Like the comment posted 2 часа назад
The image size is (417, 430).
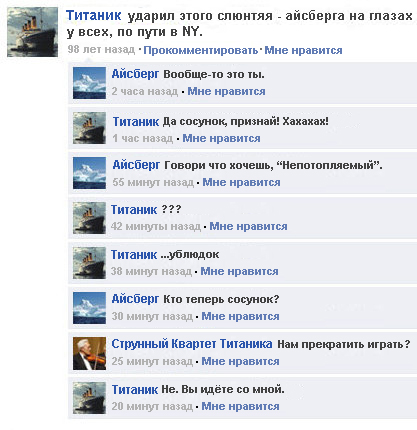coord(226,91)
